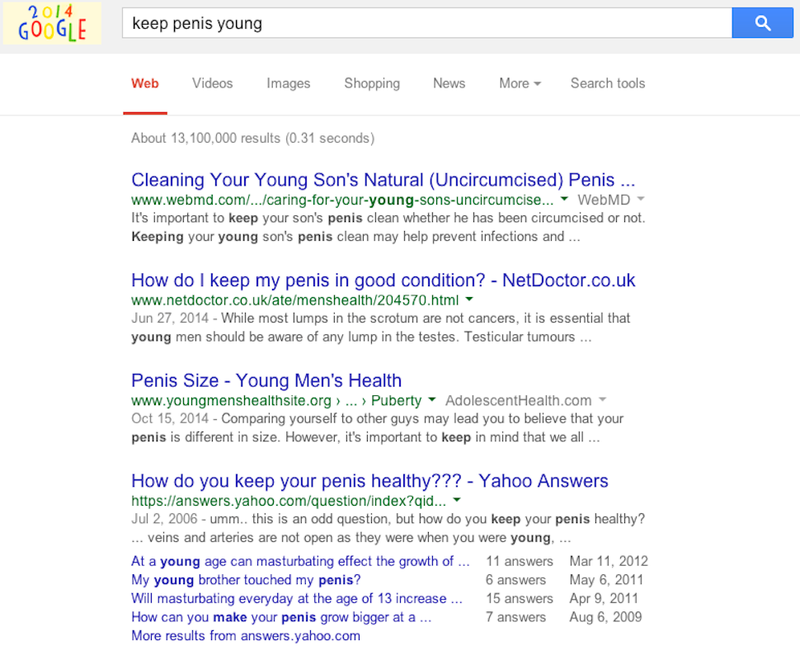
Task: Expand the gray WebMD source dropdown arrow
Action: pyautogui.click(x=641, y=199)
